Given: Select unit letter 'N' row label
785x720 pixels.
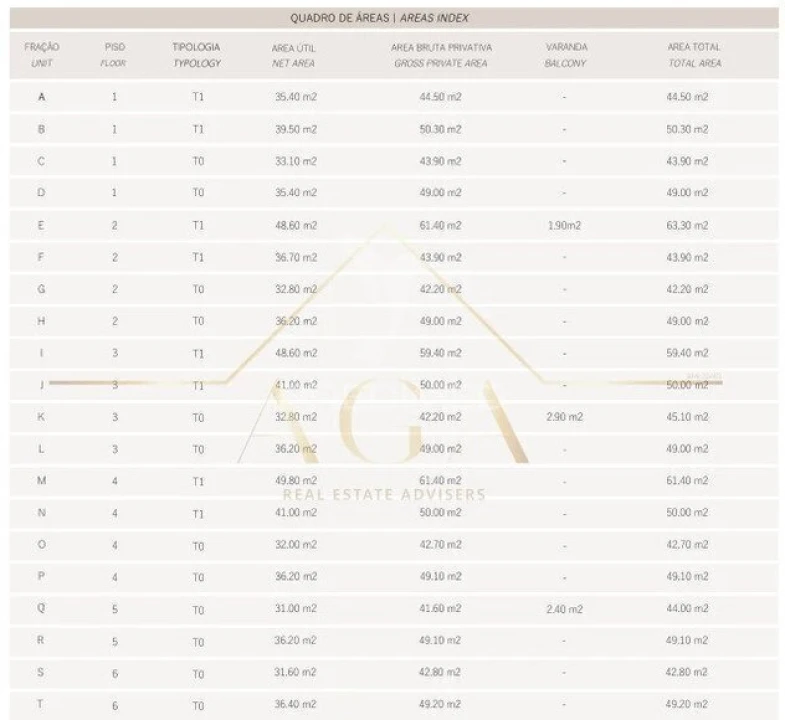Looking at the screenshot, I should [x=42, y=512].
